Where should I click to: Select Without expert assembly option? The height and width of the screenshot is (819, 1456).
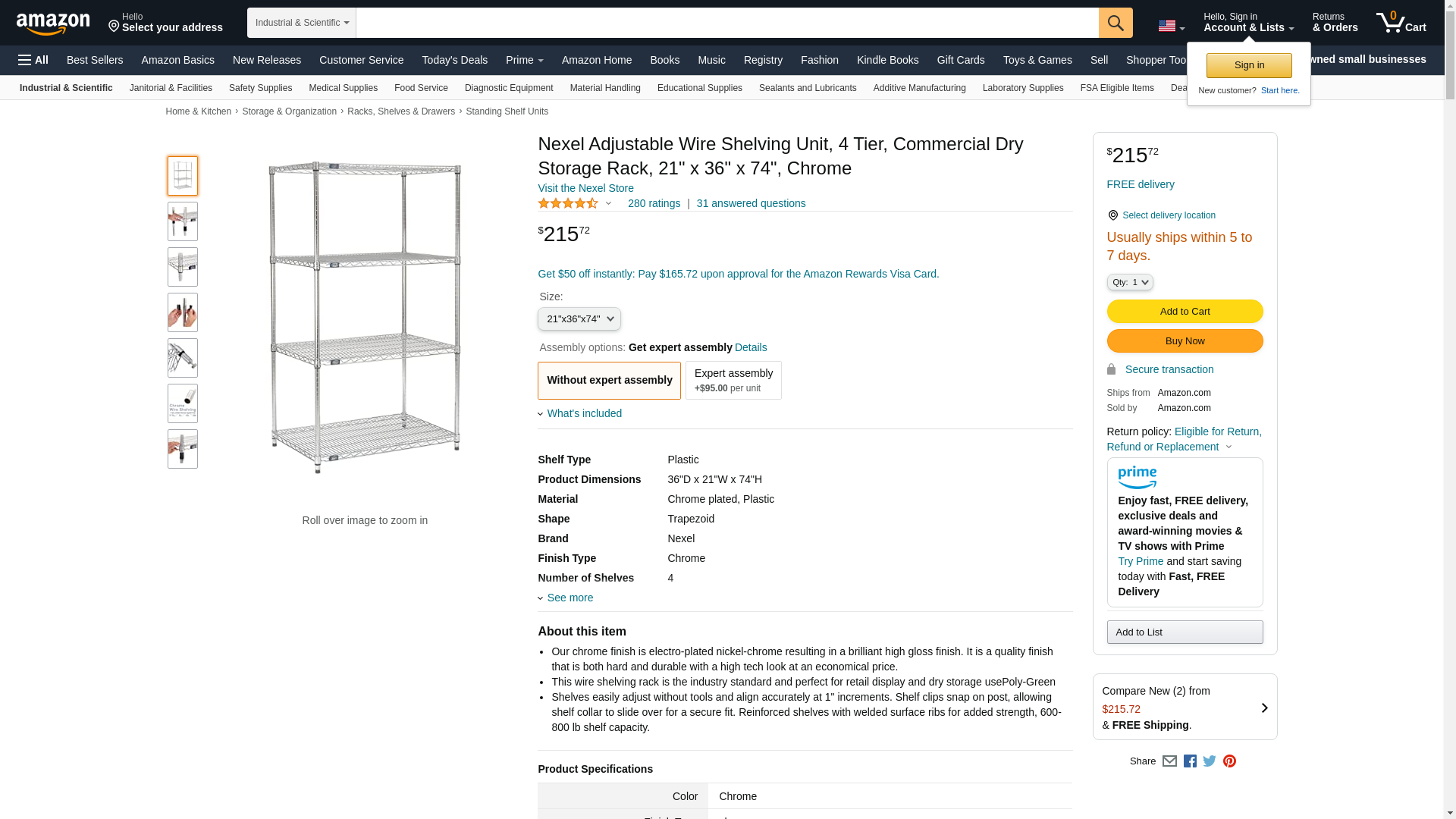(x=609, y=380)
